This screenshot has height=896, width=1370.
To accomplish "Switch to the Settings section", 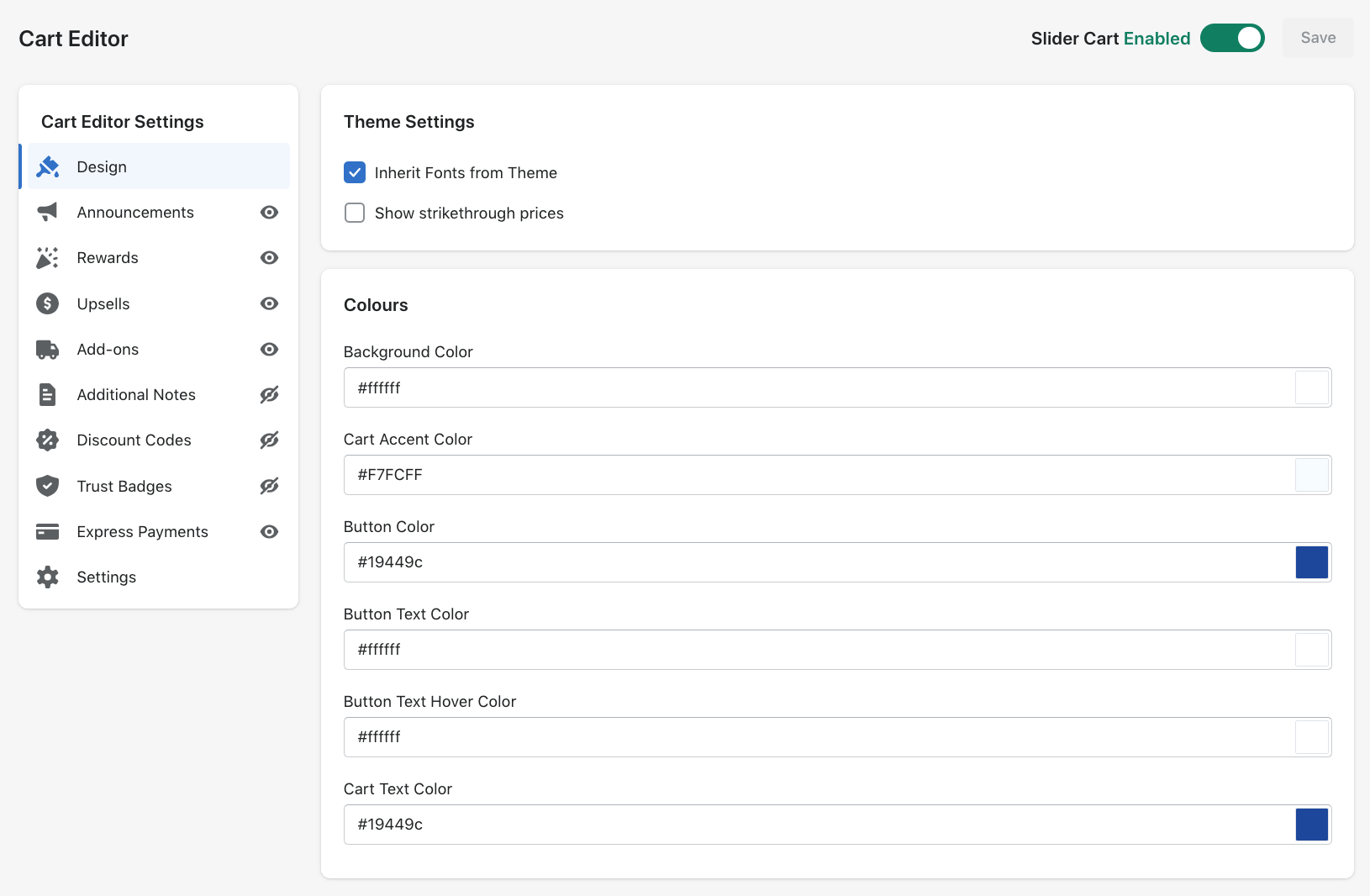I will [x=106, y=577].
